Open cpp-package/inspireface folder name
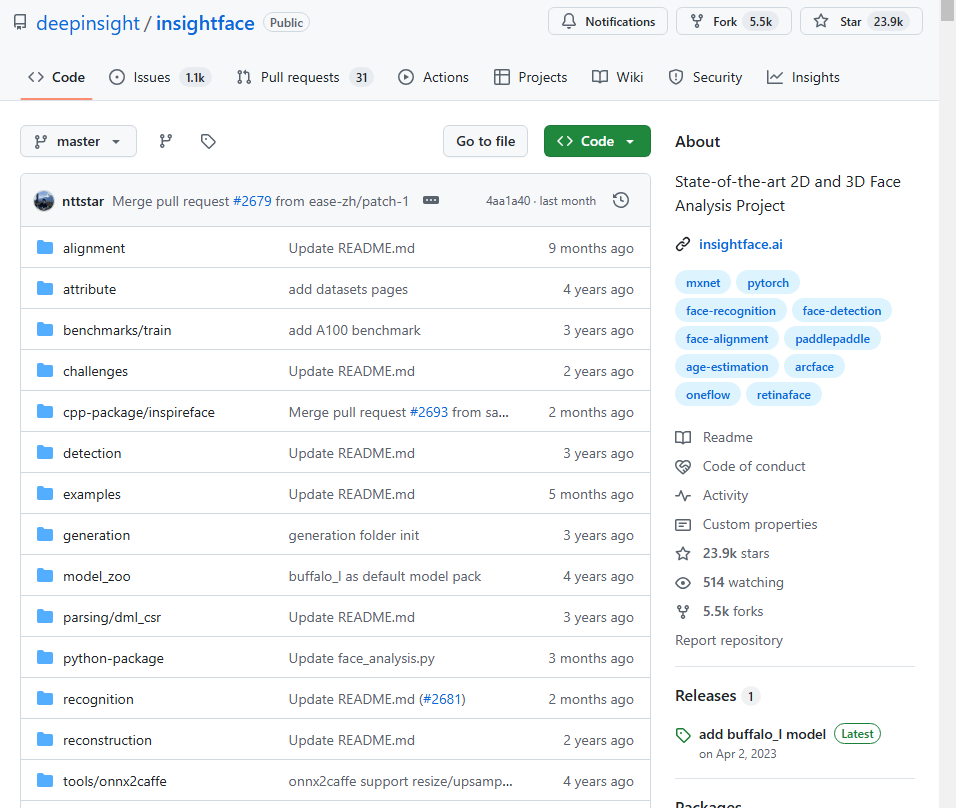The width and height of the screenshot is (956, 808). tap(138, 412)
